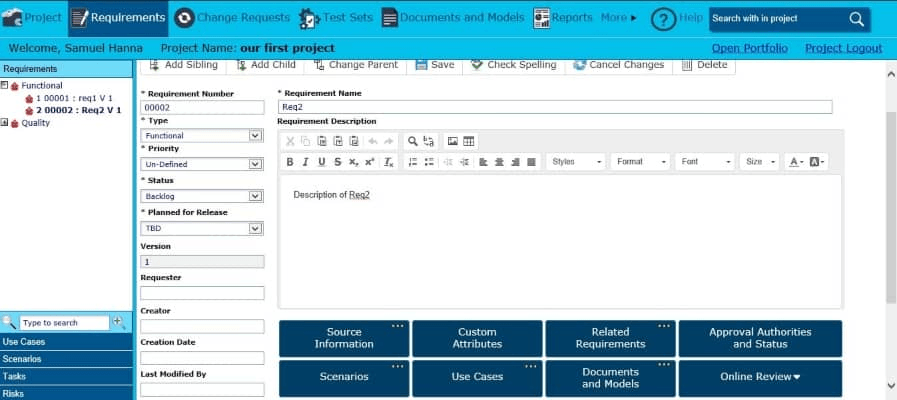Open Documents and Models in top nav
Image resolution: width=897 pixels, height=400 pixels.
[x=453, y=18]
